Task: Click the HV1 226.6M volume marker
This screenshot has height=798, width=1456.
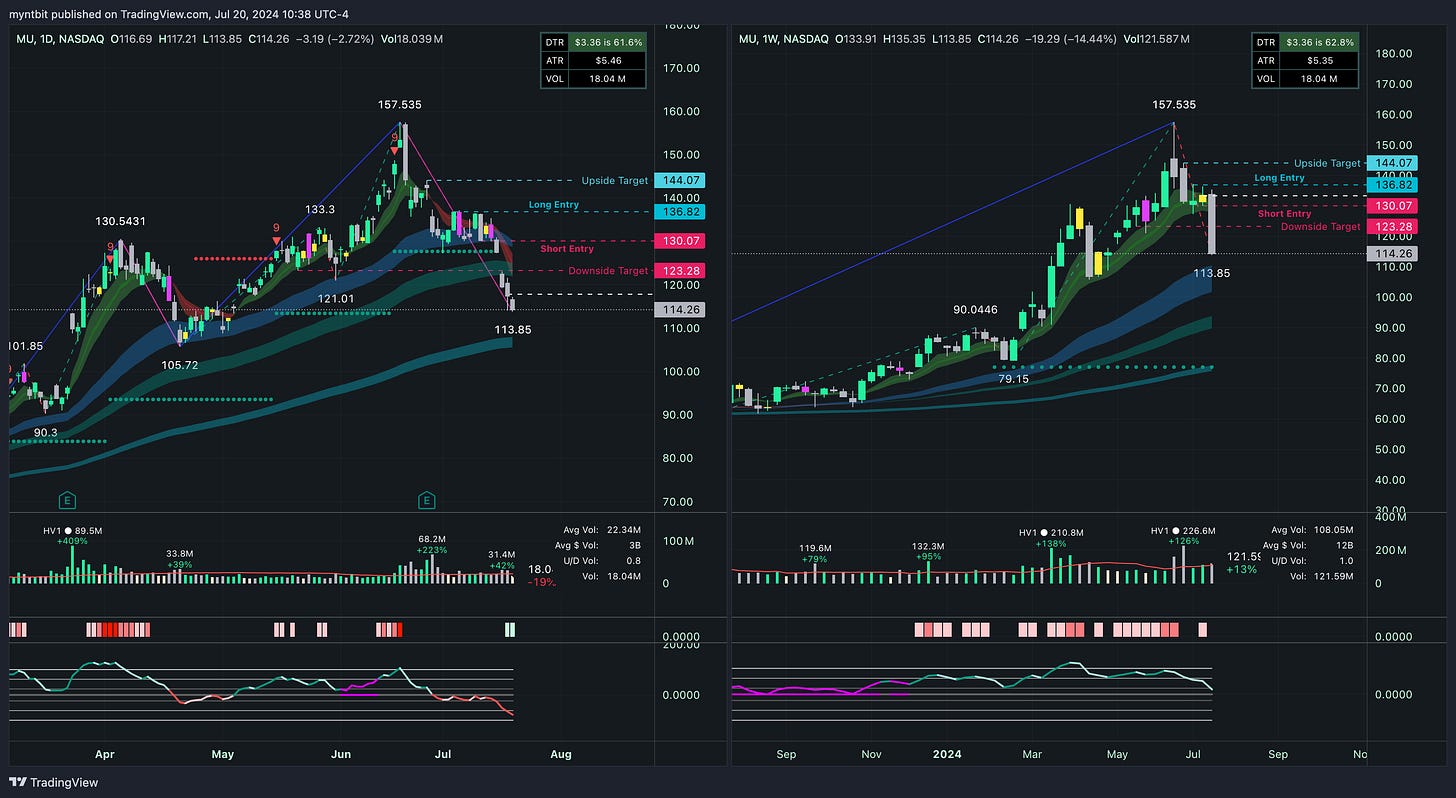Action: pyautogui.click(x=1182, y=532)
